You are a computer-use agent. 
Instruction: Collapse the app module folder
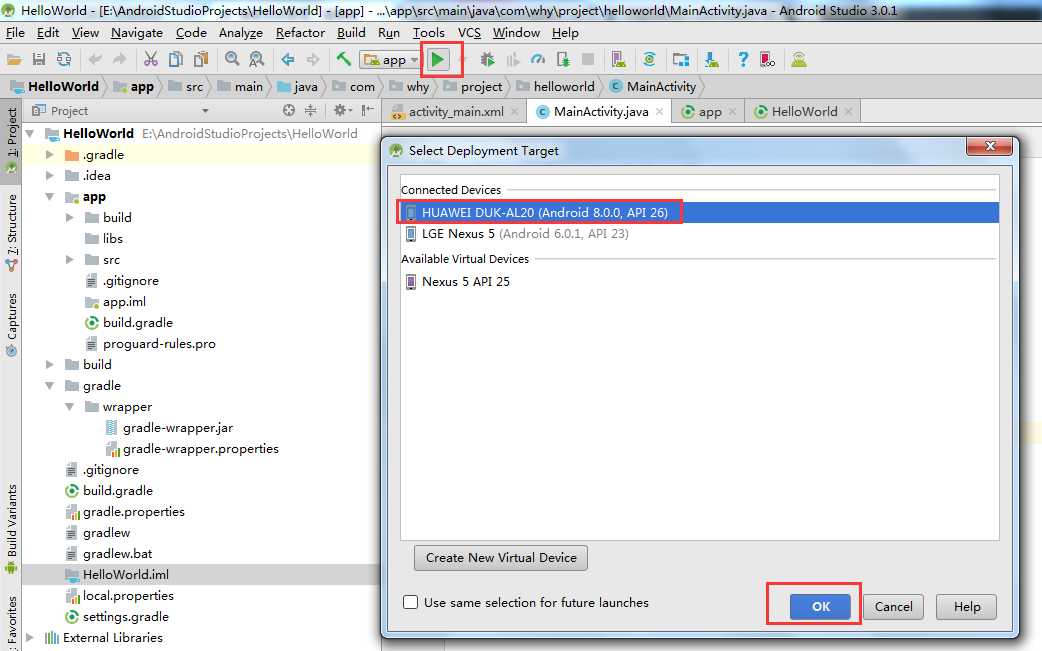tap(50, 197)
